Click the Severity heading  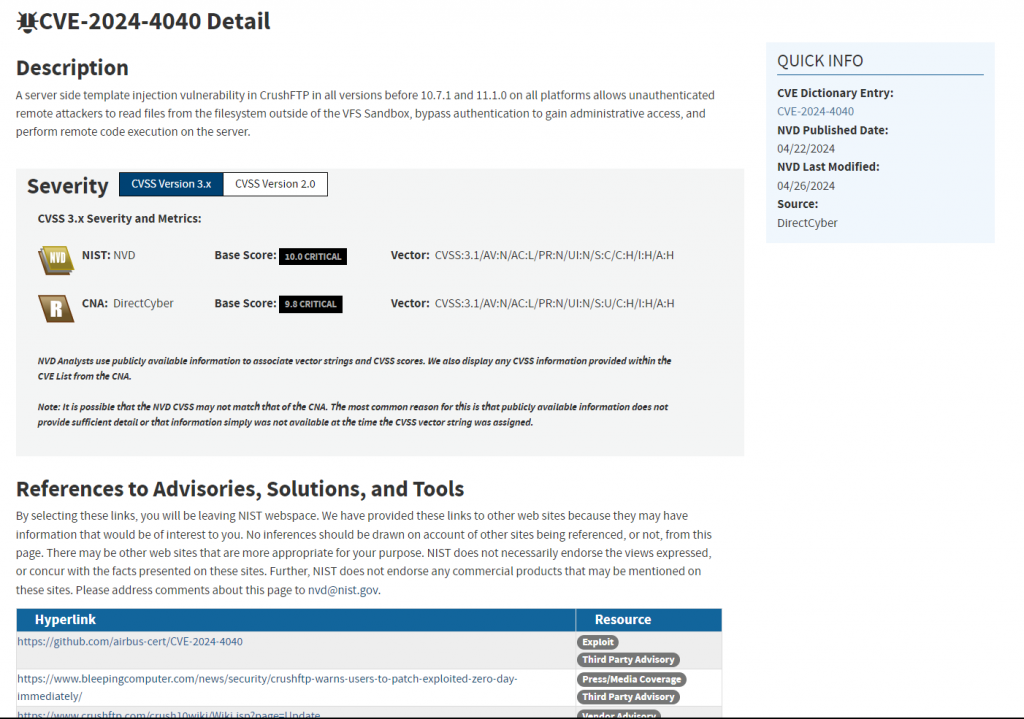68,186
